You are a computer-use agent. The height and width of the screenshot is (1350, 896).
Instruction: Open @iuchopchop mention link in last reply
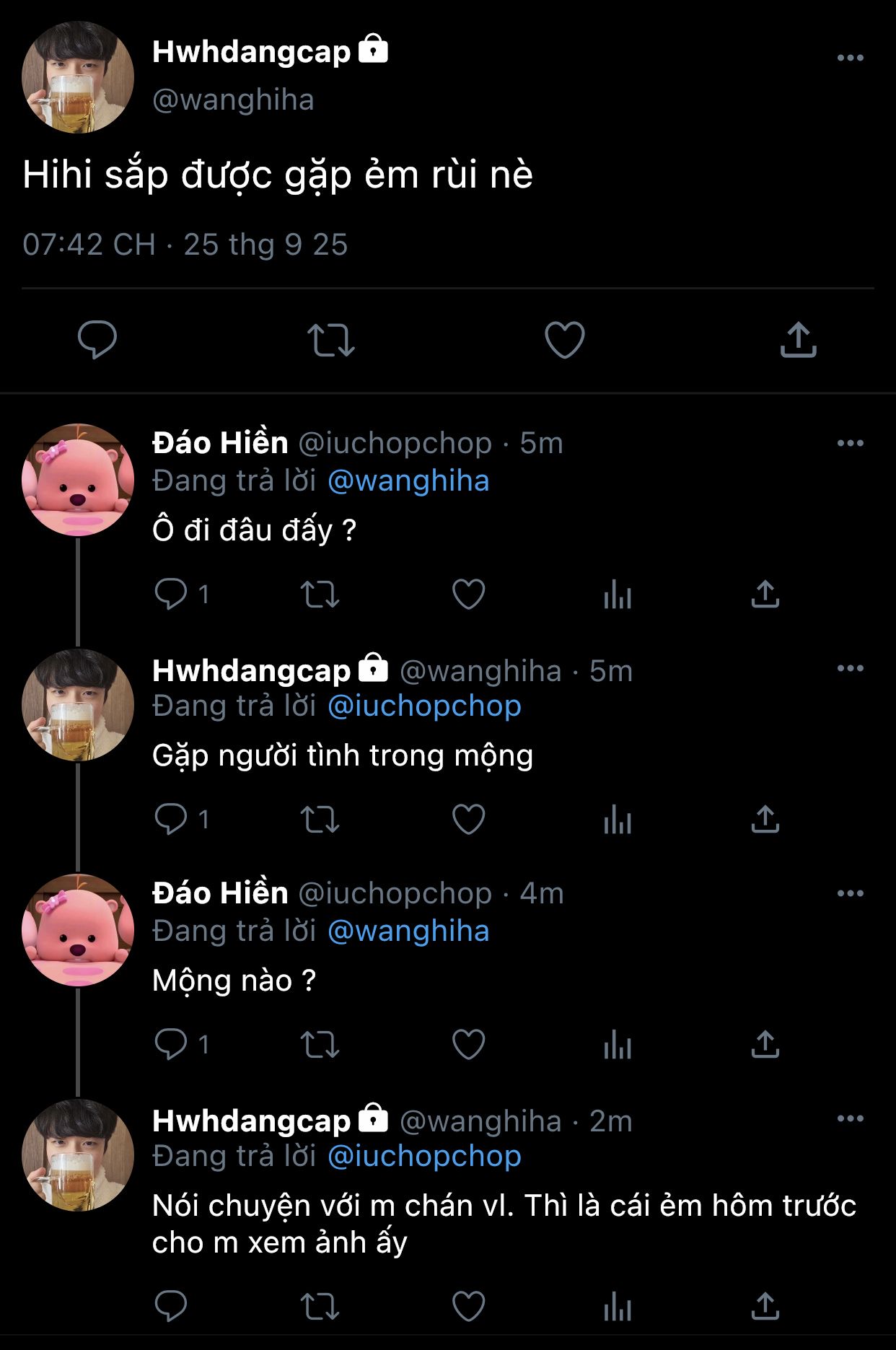424,1157
